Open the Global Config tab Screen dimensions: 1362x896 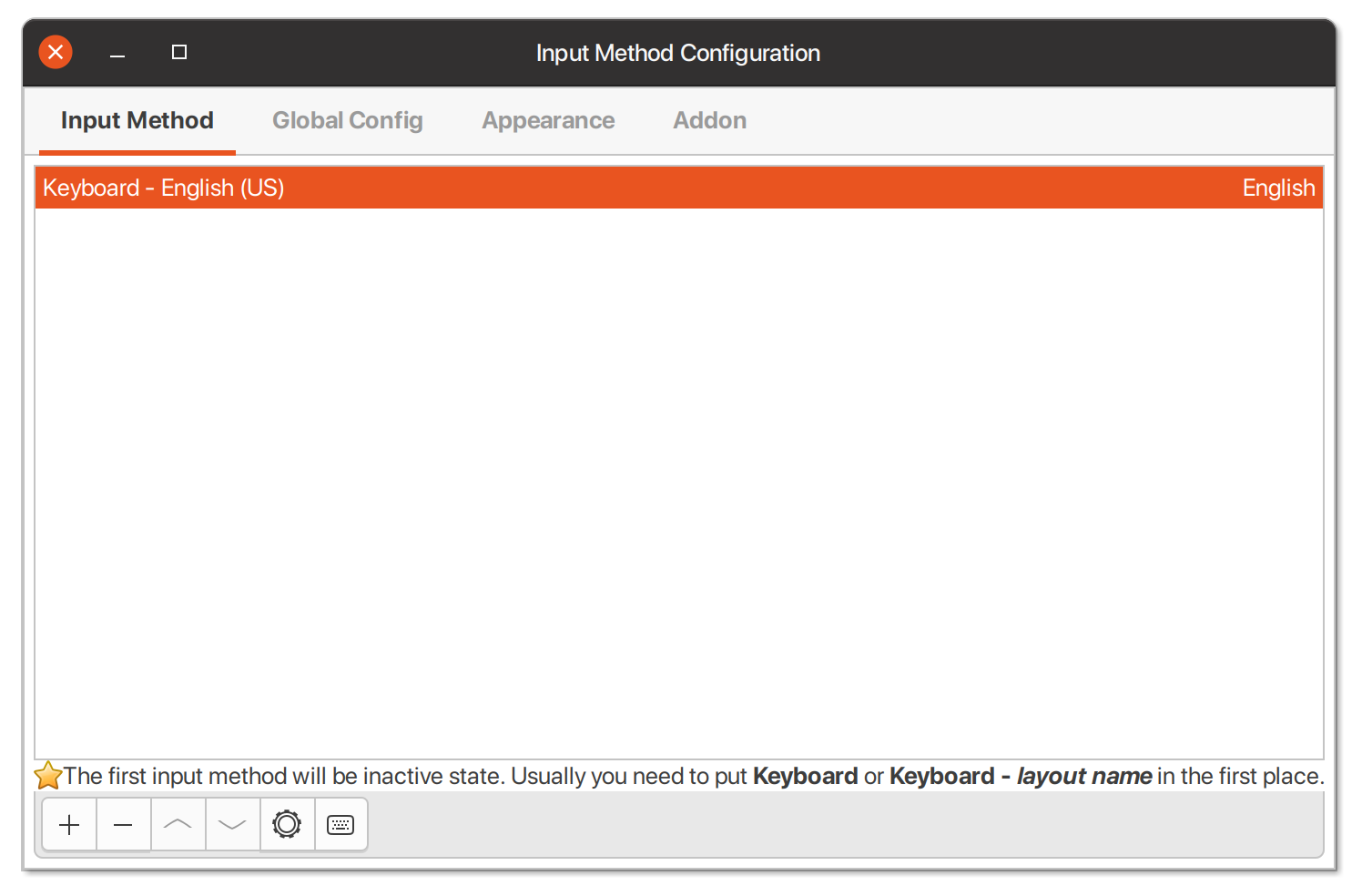tap(348, 120)
